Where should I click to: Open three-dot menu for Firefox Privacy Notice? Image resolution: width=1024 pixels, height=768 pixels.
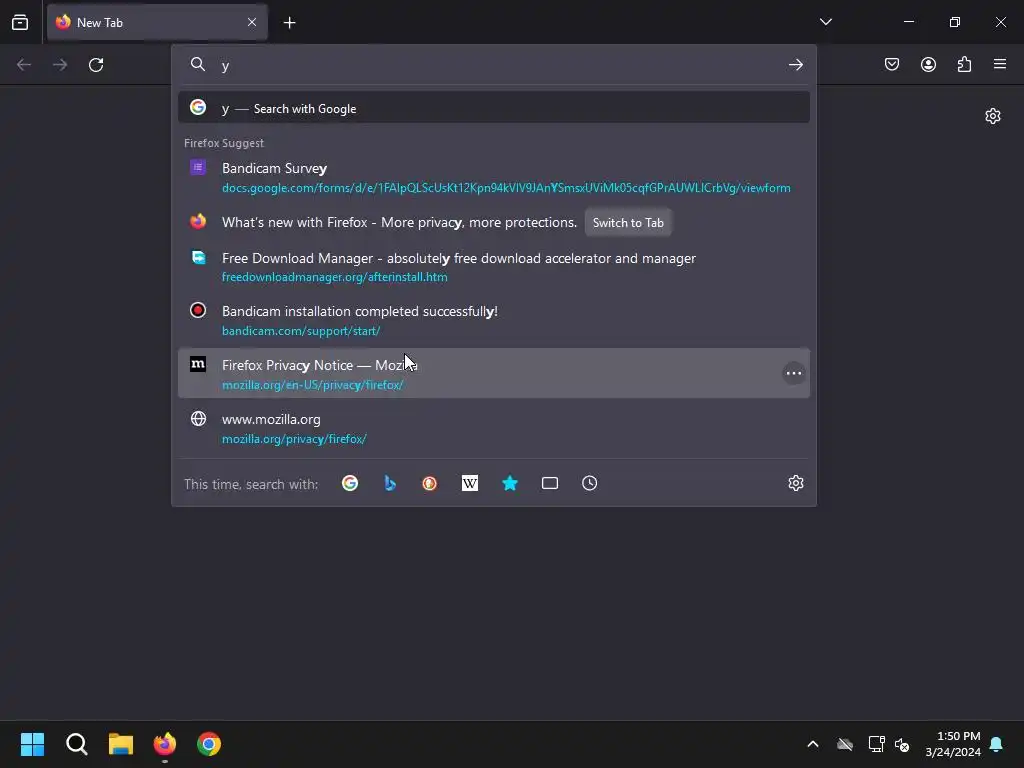pos(793,374)
